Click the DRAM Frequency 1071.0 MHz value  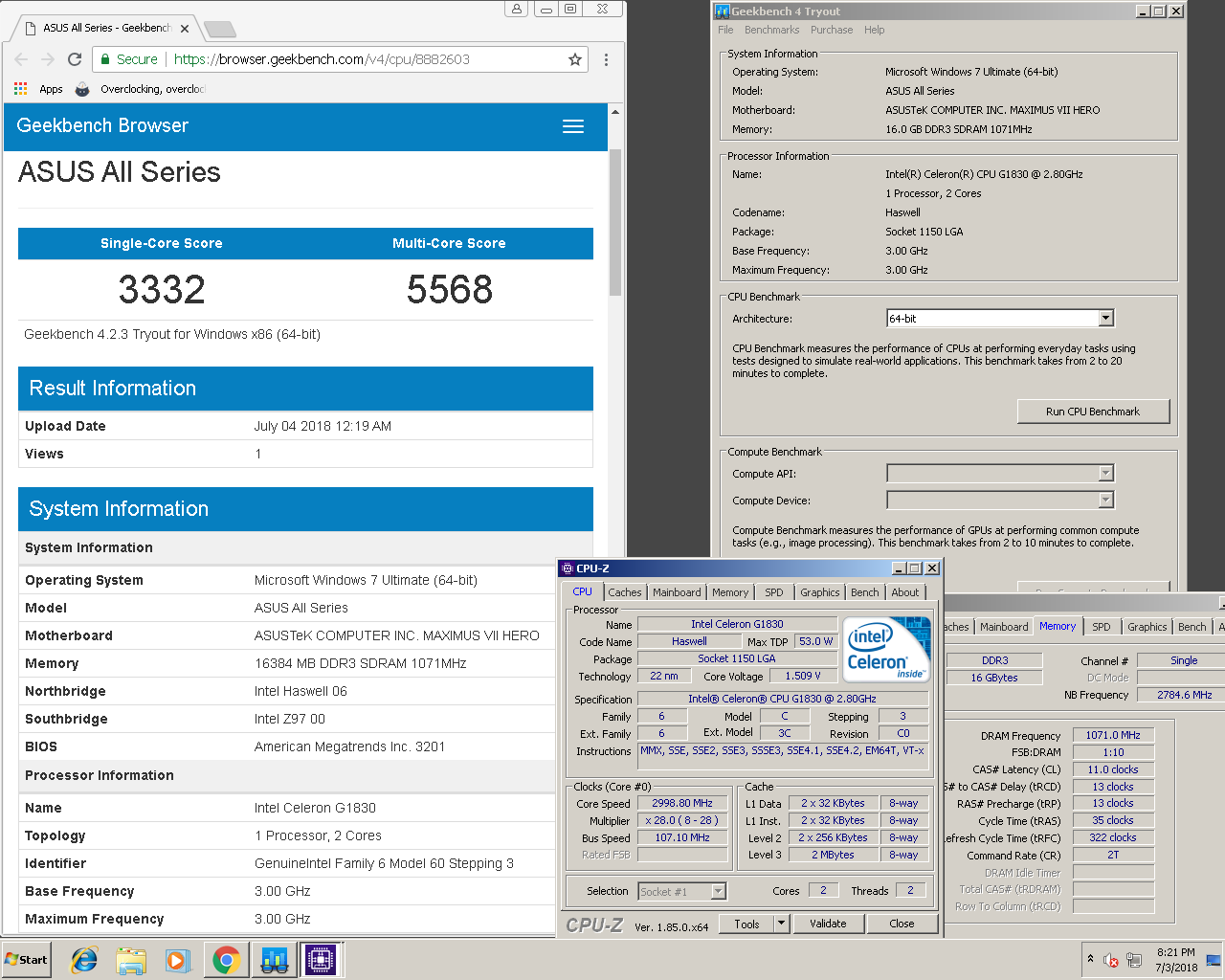pyautogui.click(x=1113, y=735)
